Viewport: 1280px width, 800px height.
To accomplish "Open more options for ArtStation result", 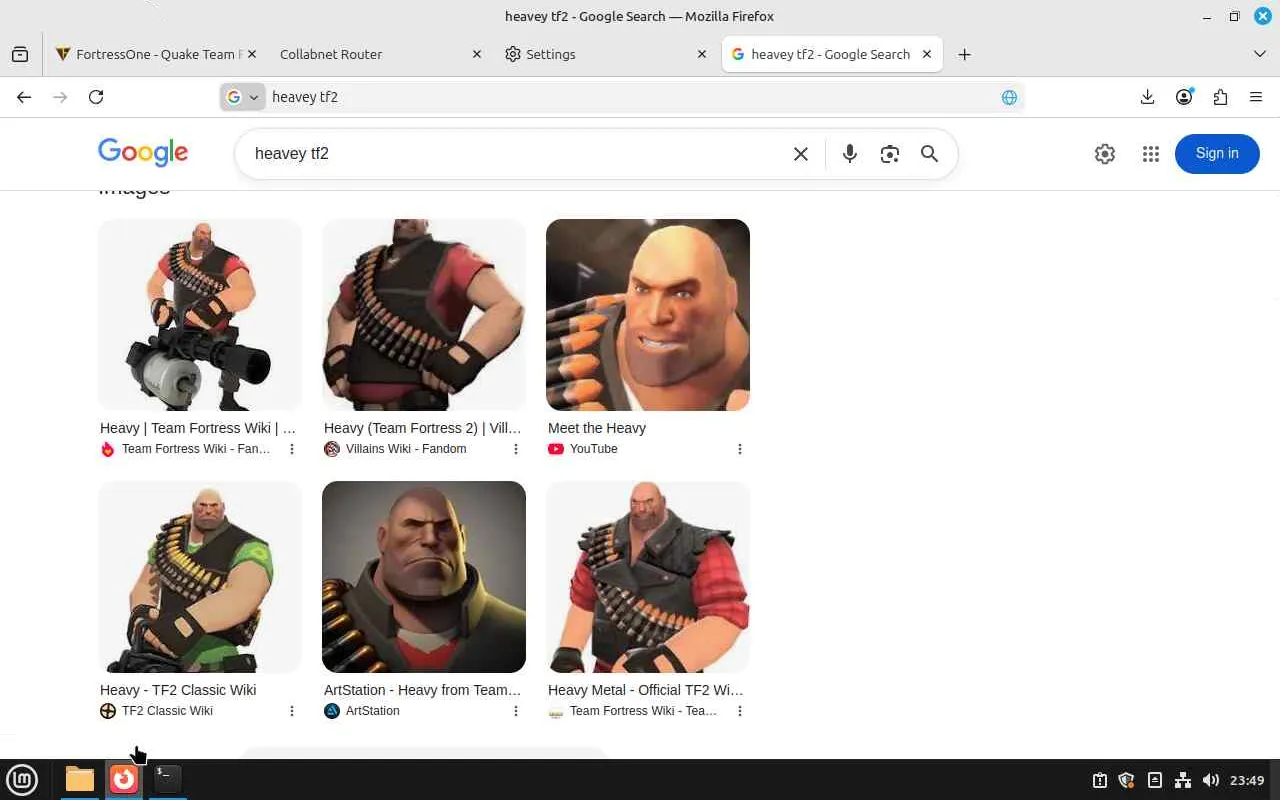I will [x=516, y=711].
